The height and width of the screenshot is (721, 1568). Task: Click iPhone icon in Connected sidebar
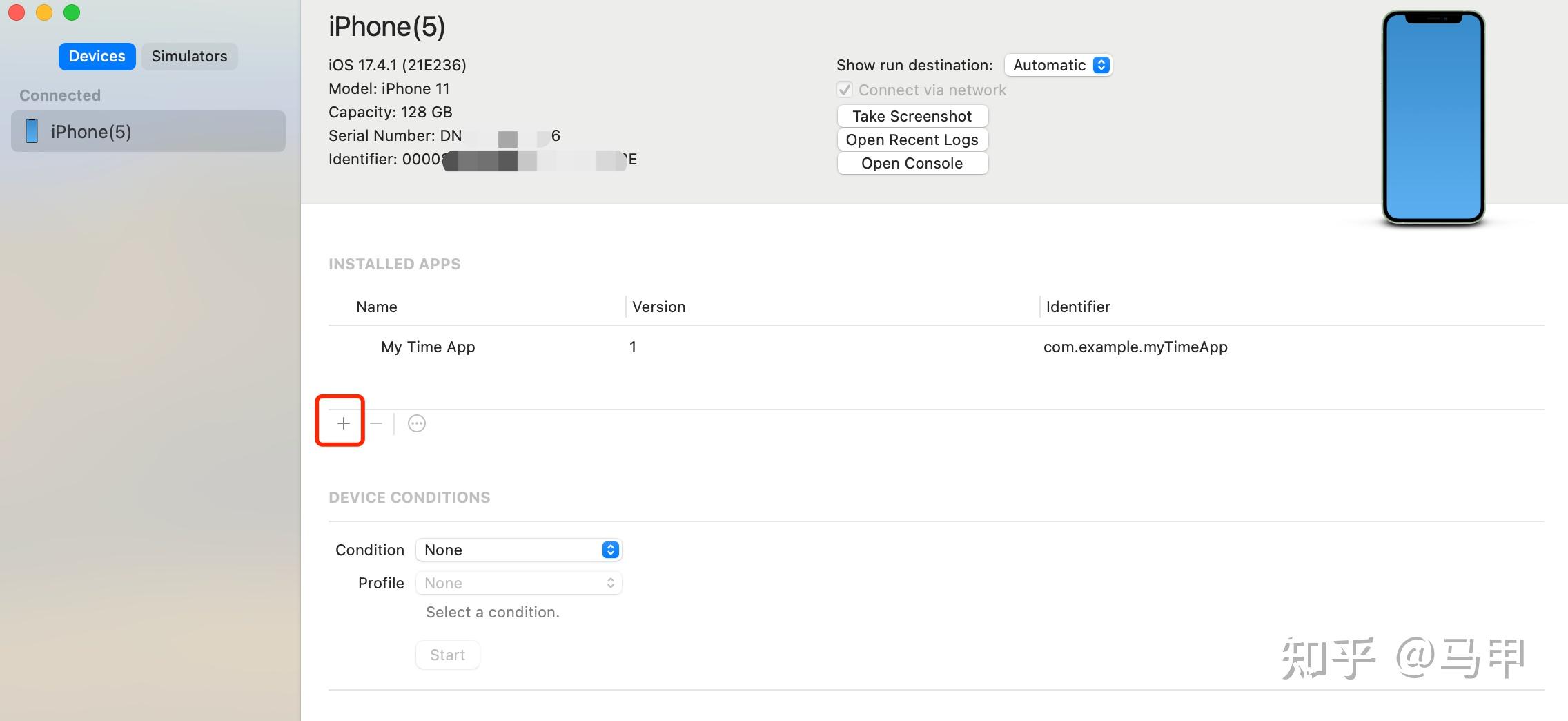tap(32, 131)
